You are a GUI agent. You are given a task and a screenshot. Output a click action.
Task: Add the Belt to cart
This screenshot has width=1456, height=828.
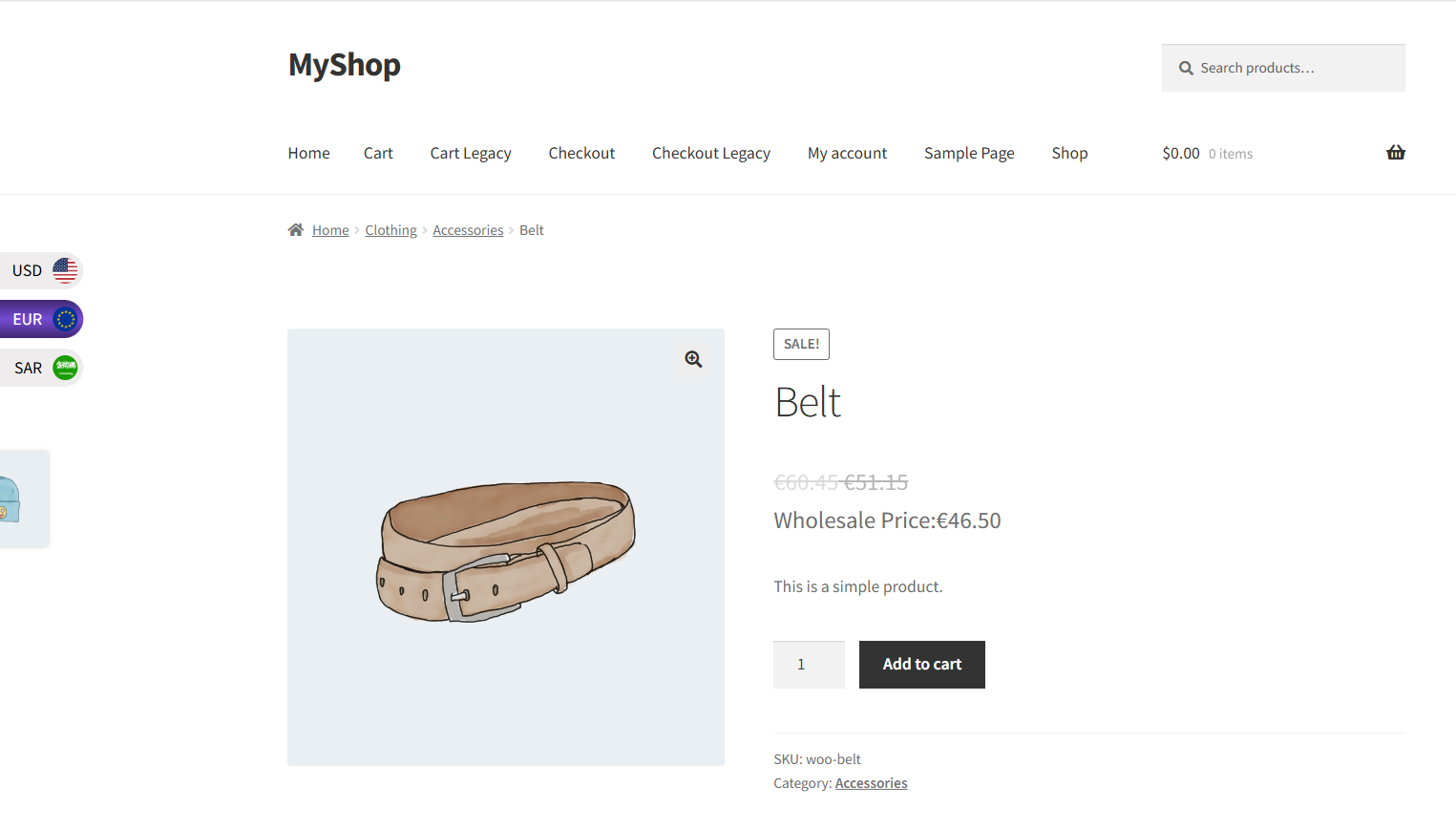[x=922, y=665]
